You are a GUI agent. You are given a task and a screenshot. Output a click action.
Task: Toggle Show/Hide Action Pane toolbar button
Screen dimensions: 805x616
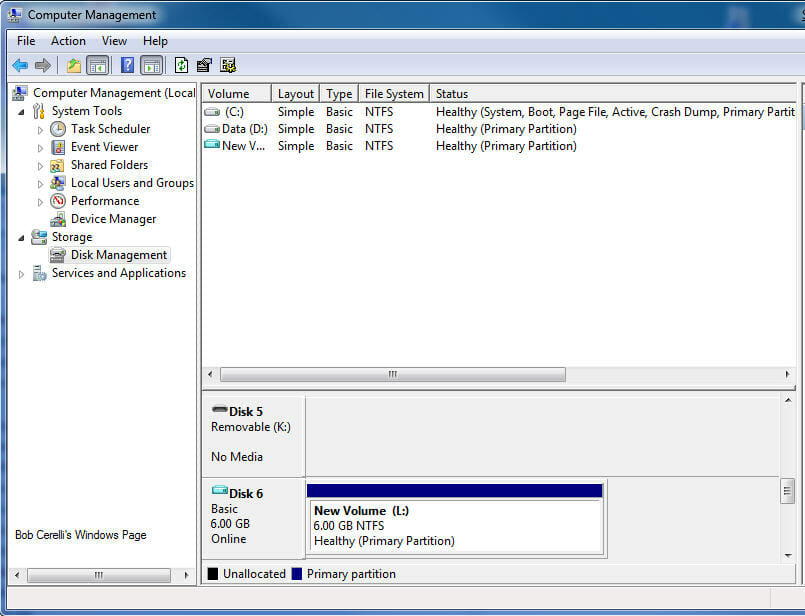151,66
